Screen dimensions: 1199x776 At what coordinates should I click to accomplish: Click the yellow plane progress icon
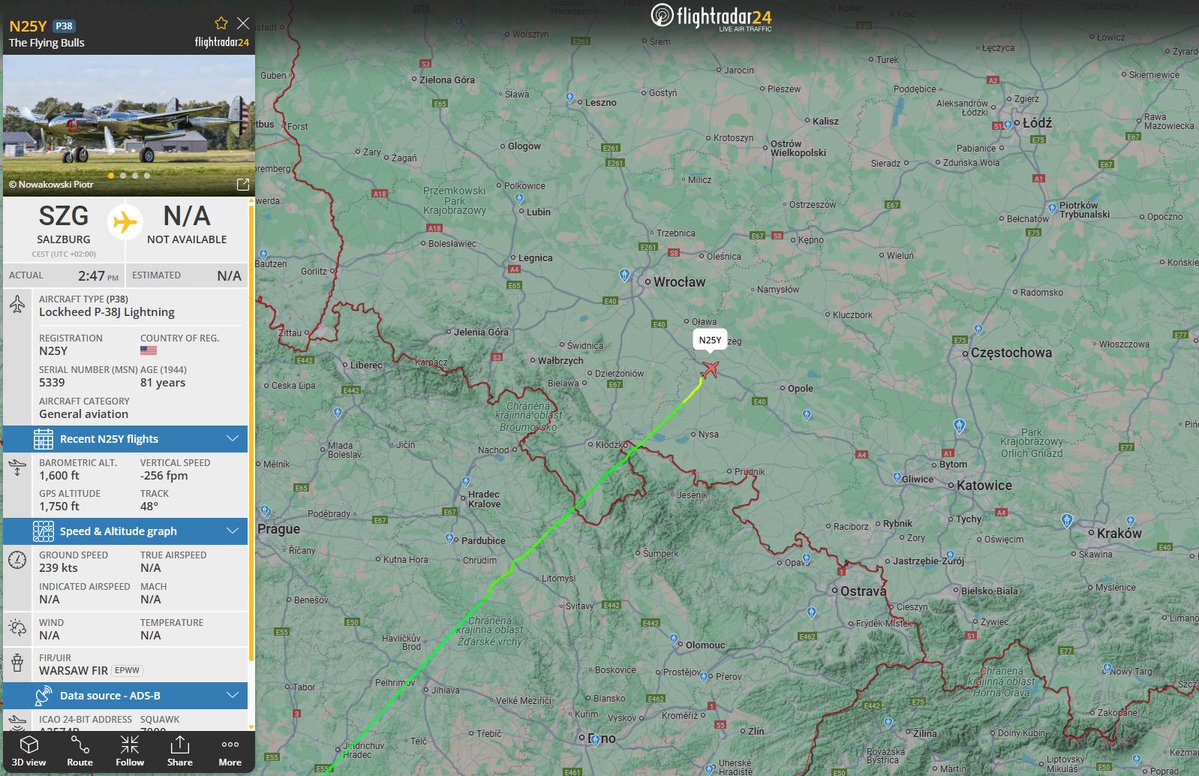click(125, 222)
